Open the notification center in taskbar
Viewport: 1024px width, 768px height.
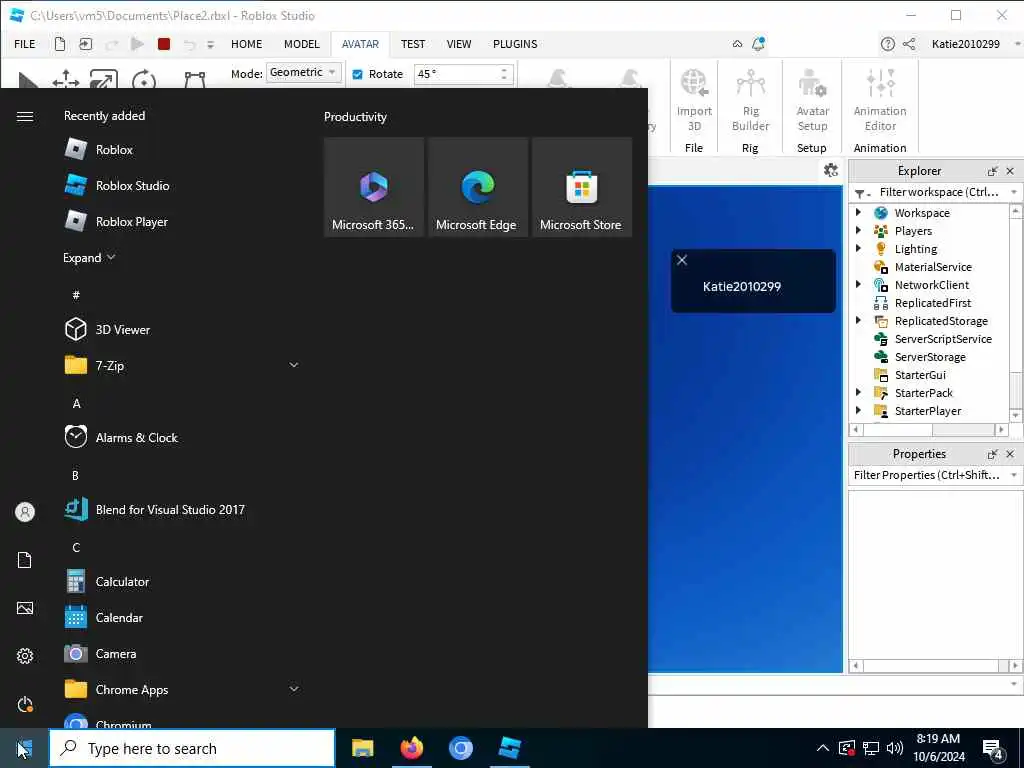(x=993, y=748)
